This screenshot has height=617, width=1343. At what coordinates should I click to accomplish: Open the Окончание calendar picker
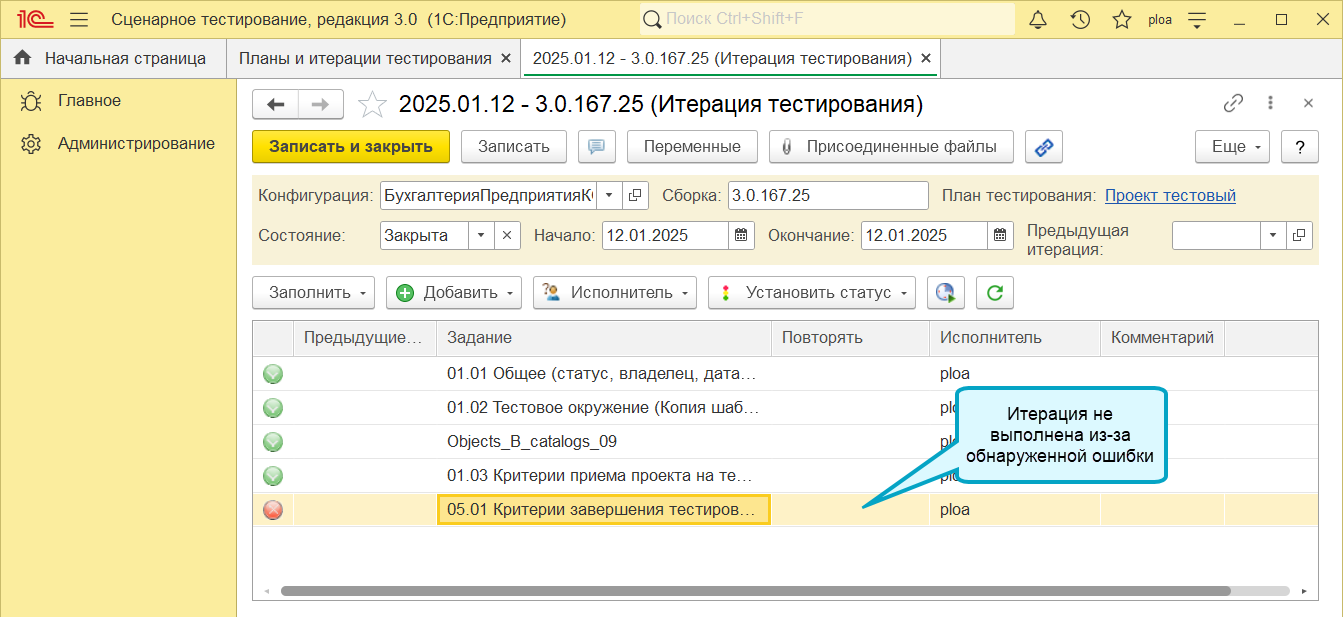pos(1001,236)
